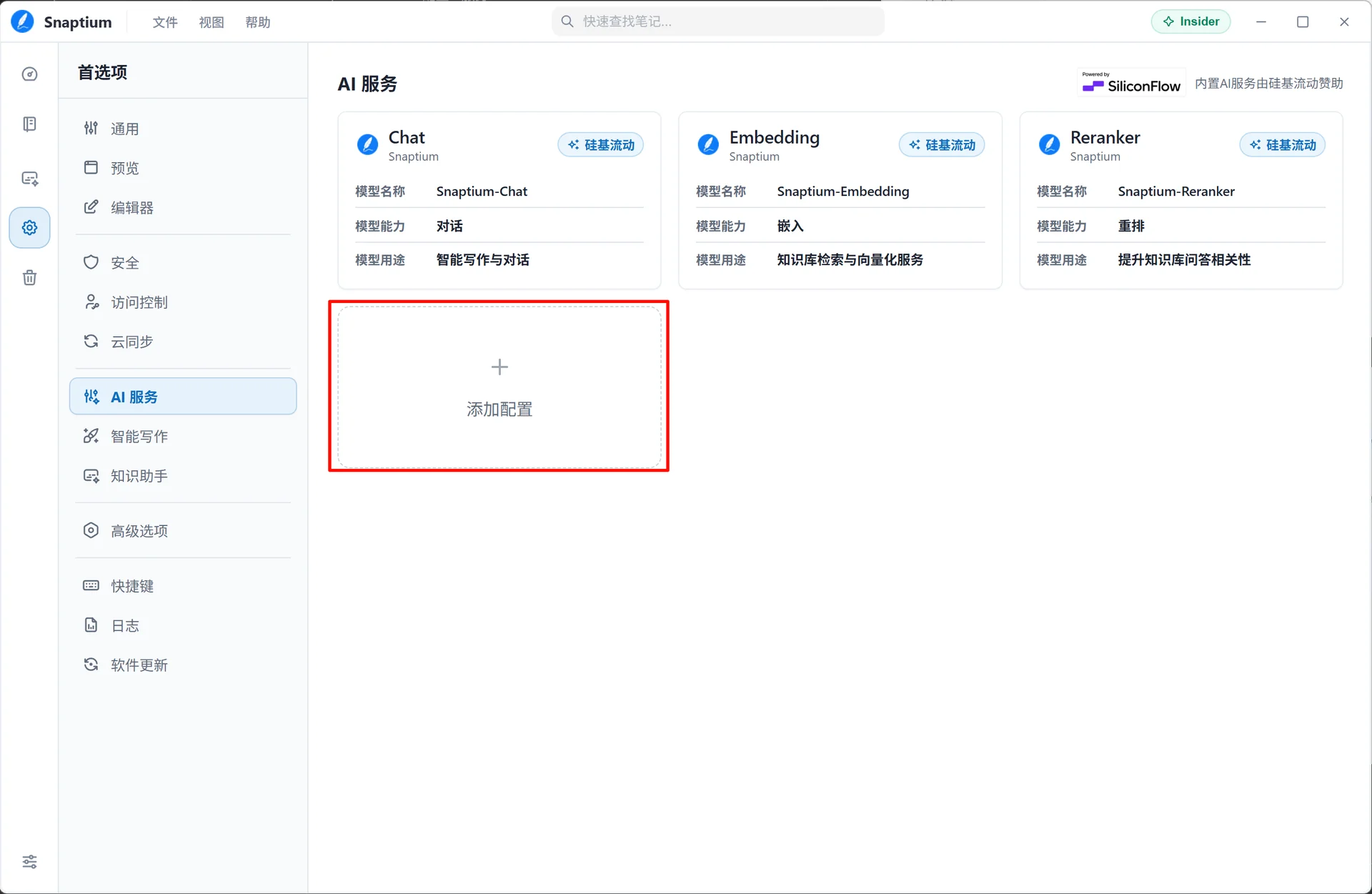Click the Snaptium logo icon
Viewport: 1372px width, 894px height.
pyautogui.click(x=22, y=21)
